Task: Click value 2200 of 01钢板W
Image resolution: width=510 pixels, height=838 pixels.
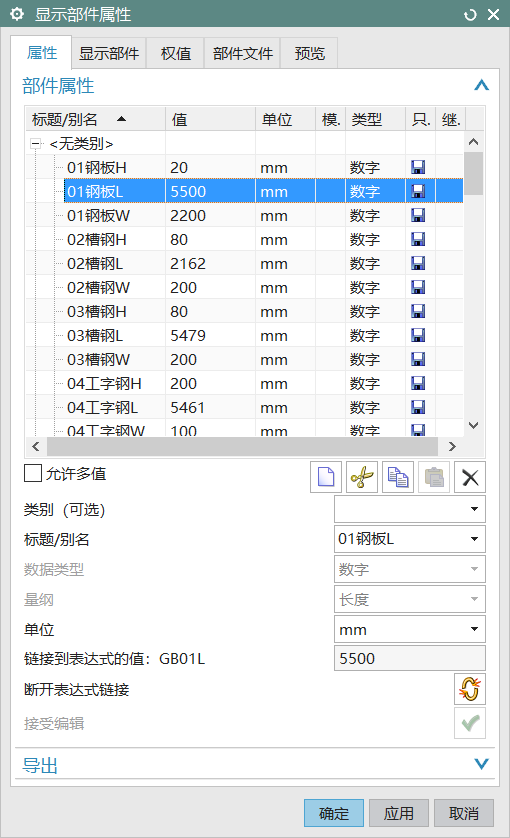Action: [188, 215]
